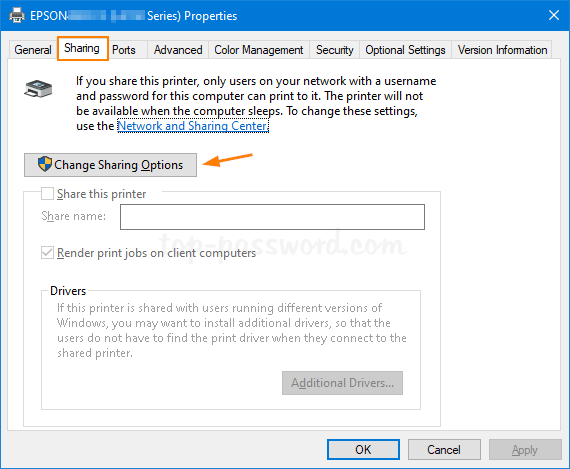
Task: Toggle Render print jobs on client computers
Action: [x=47, y=253]
